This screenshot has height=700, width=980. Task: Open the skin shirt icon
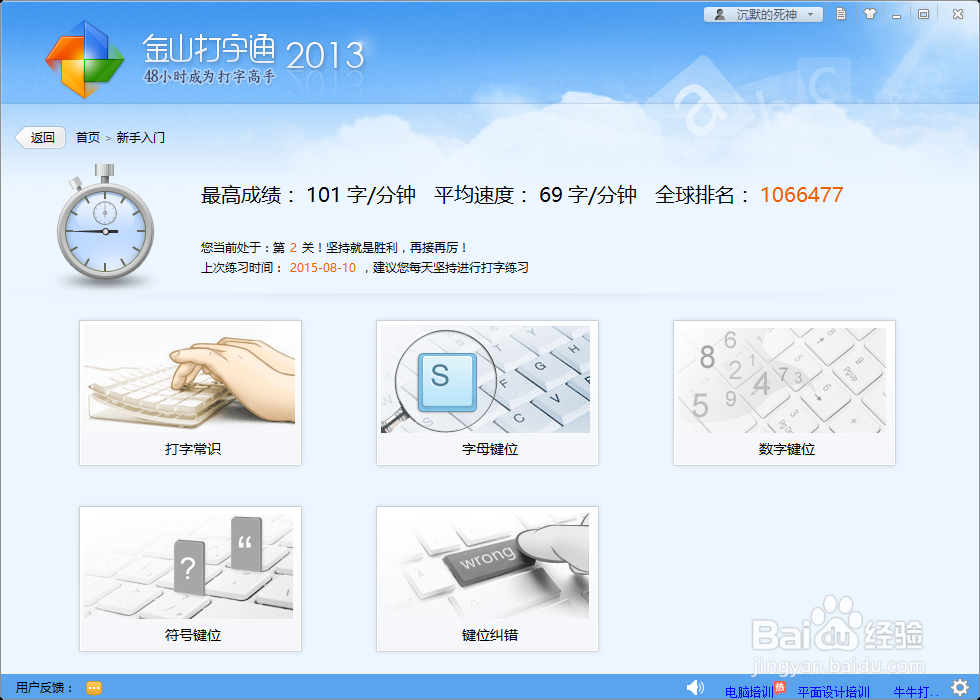coord(869,14)
